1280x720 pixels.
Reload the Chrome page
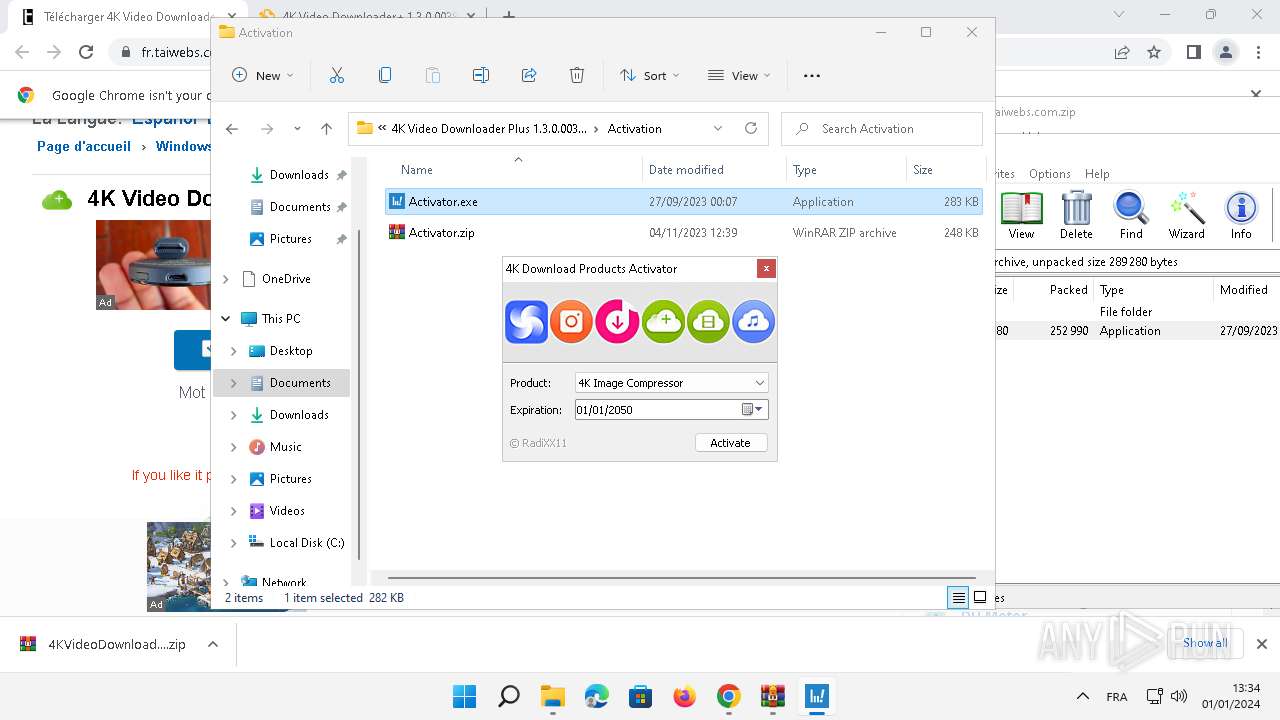pos(86,52)
